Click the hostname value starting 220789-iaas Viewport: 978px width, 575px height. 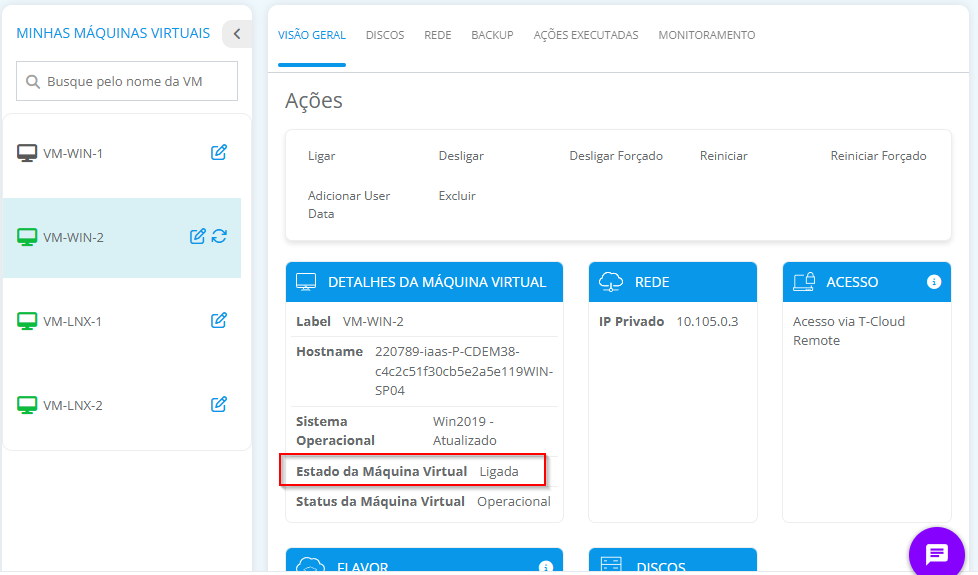(464, 371)
